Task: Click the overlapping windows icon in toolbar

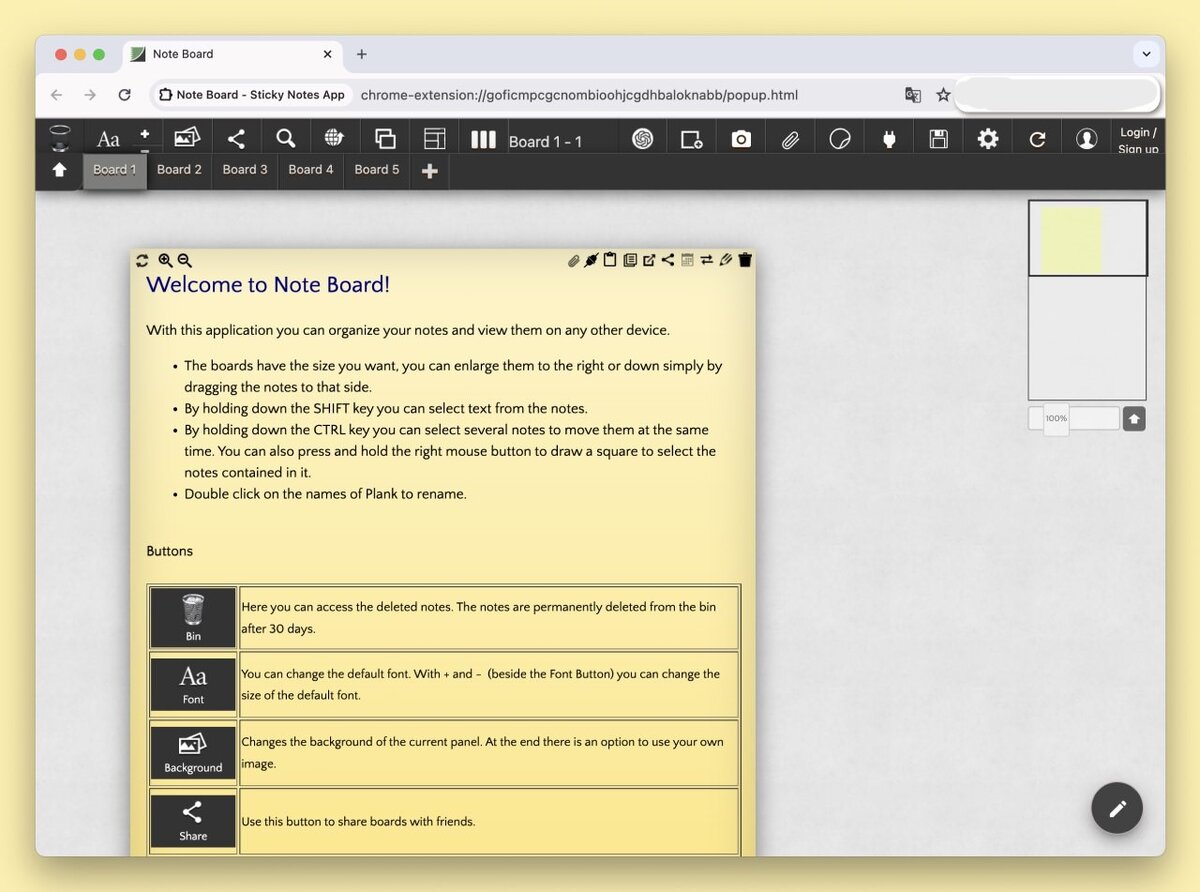Action: click(385, 139)
